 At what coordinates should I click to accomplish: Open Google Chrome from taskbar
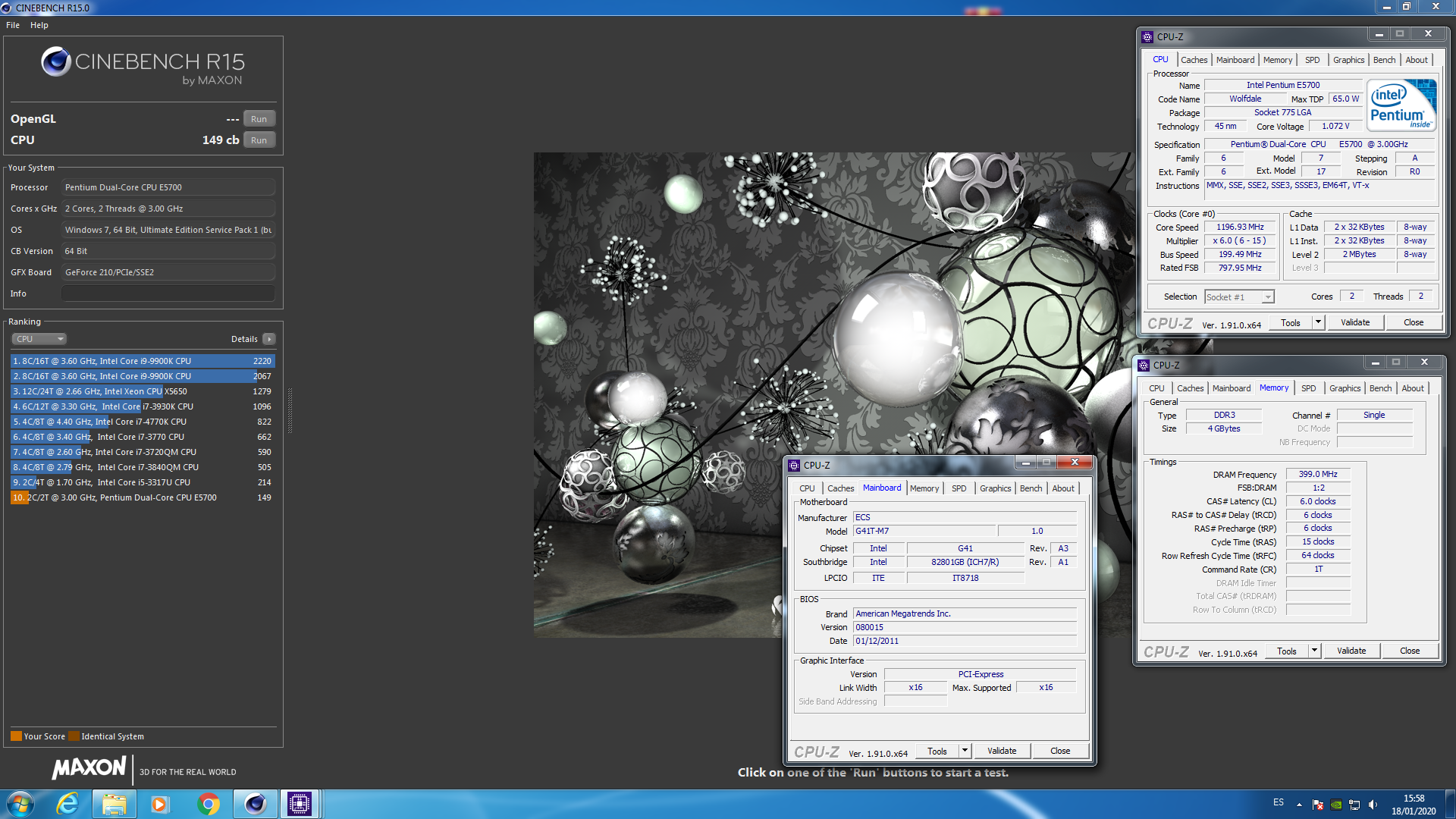208,804
